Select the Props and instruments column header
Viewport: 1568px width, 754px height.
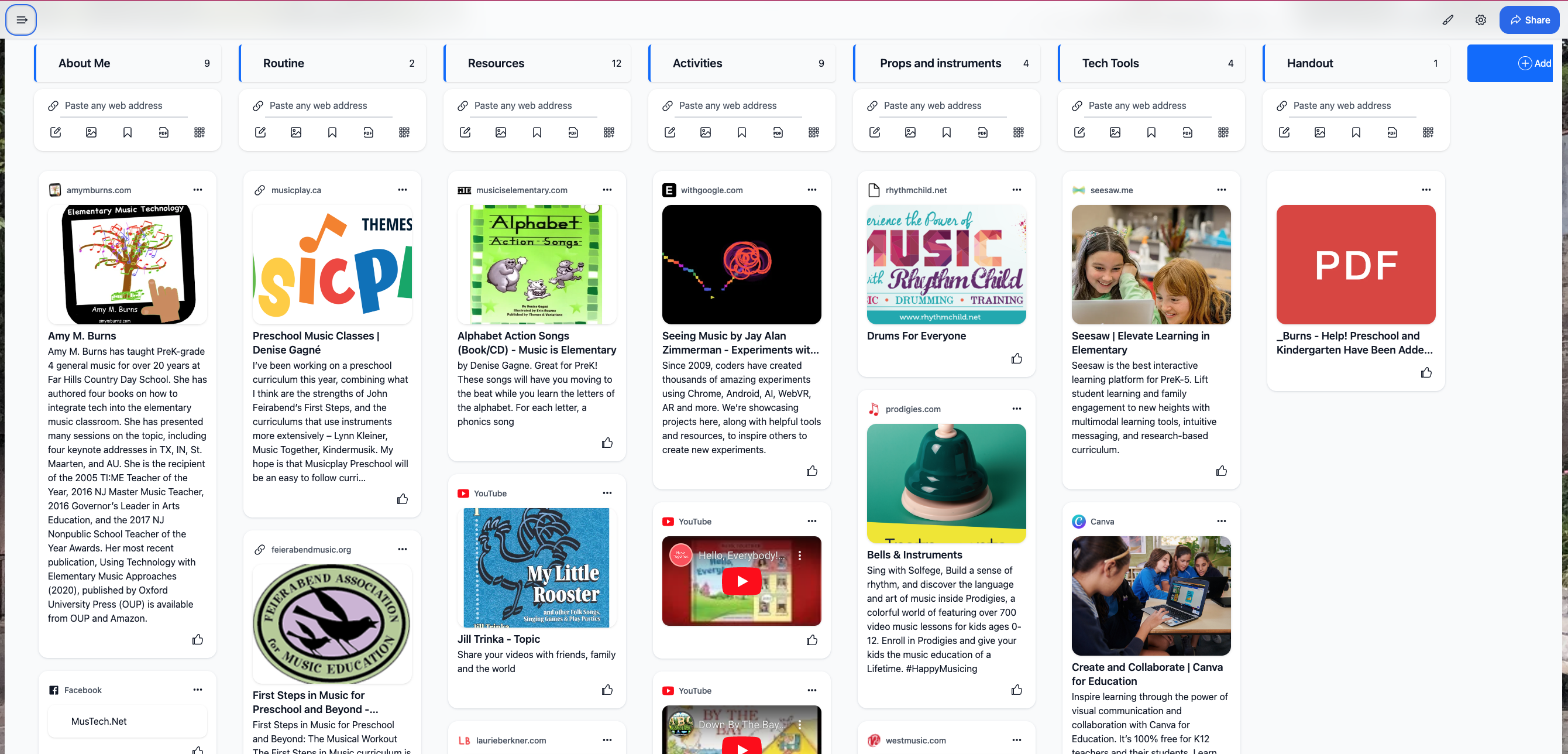[947, 63]
